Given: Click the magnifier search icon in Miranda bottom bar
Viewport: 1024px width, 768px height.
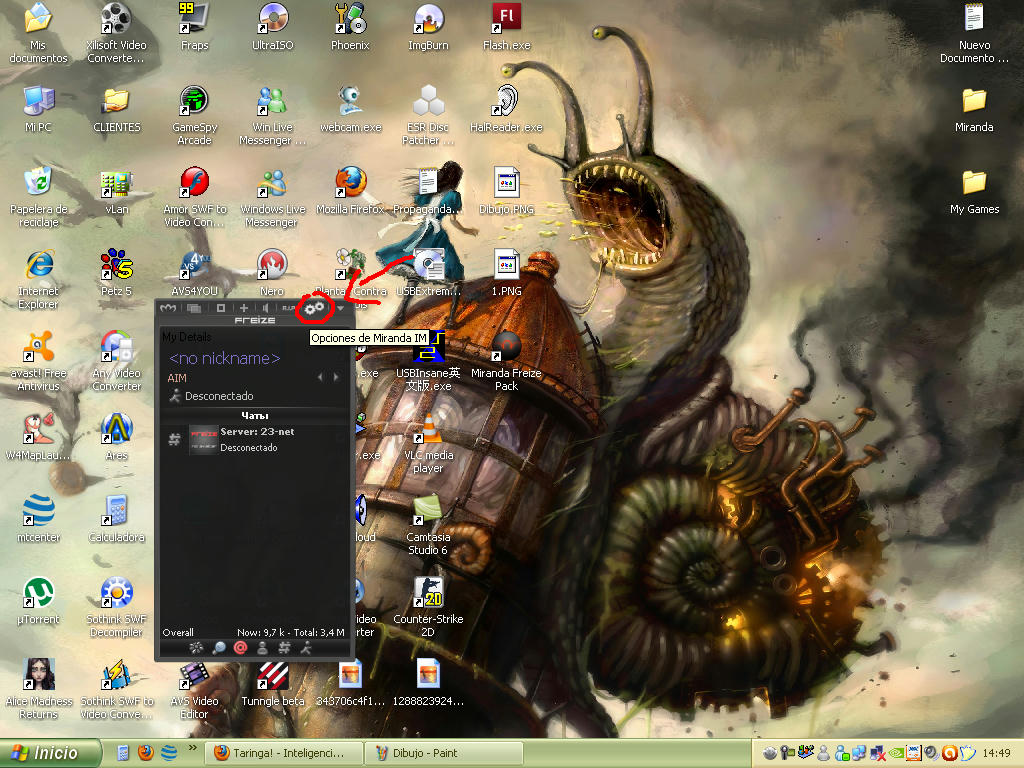Looking at the screenshot, I should (x=219, y=648).
